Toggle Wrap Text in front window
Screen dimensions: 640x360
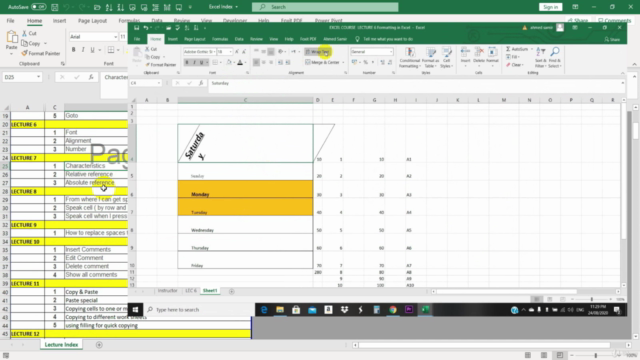click(317, 52)
